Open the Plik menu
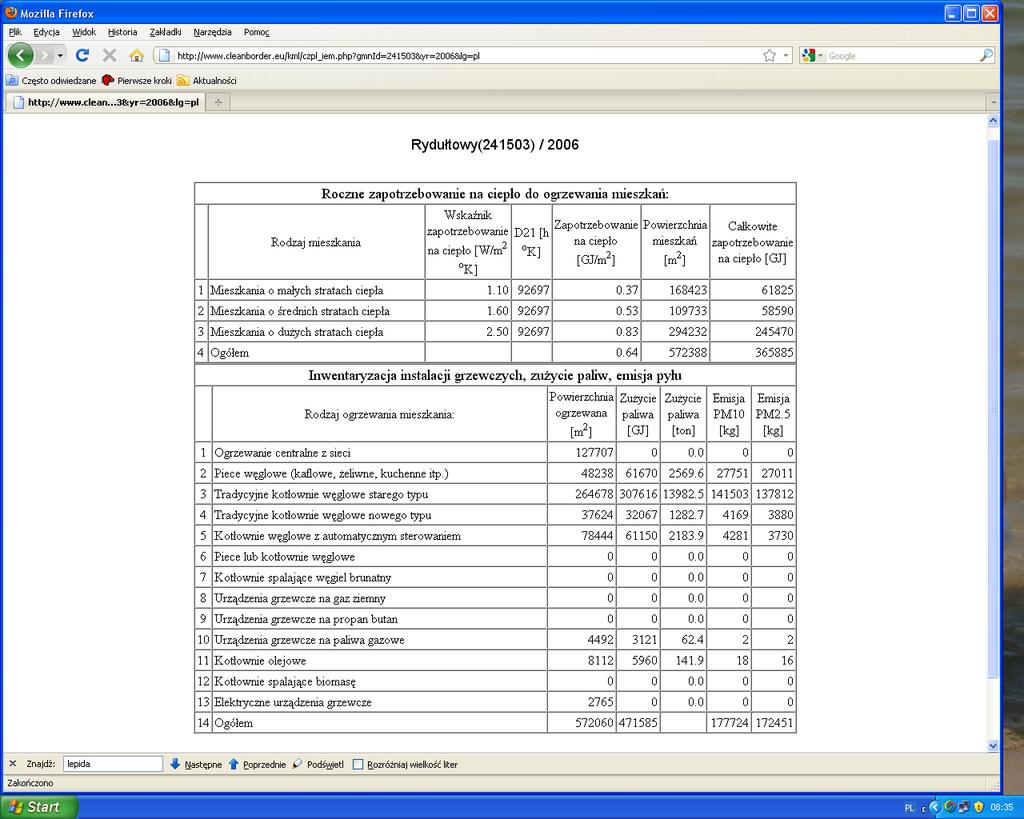Viewport: 1024px width, 819px height. (15, 32)
